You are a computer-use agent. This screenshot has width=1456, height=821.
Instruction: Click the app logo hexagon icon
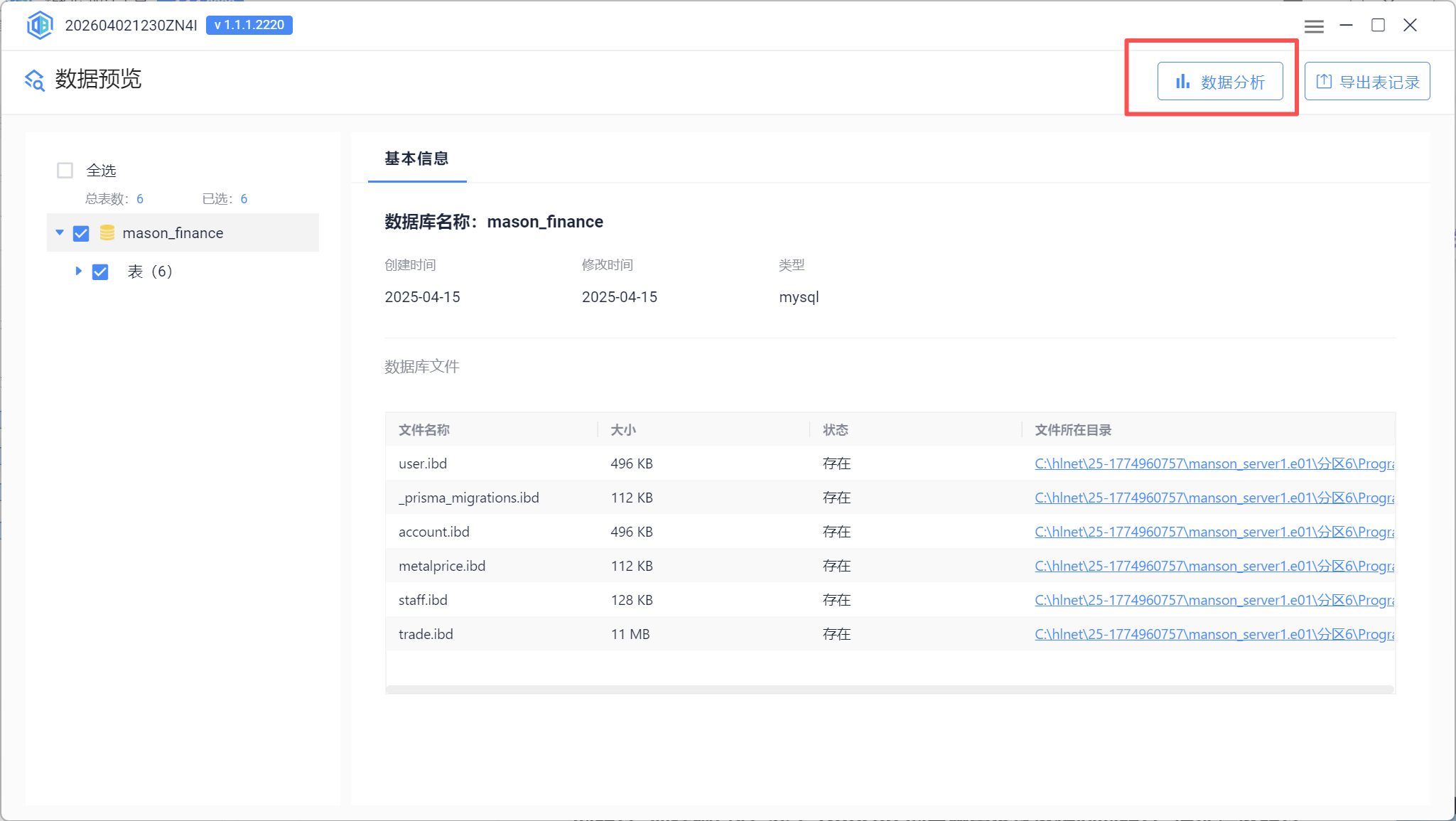click(x=40, y=26)
